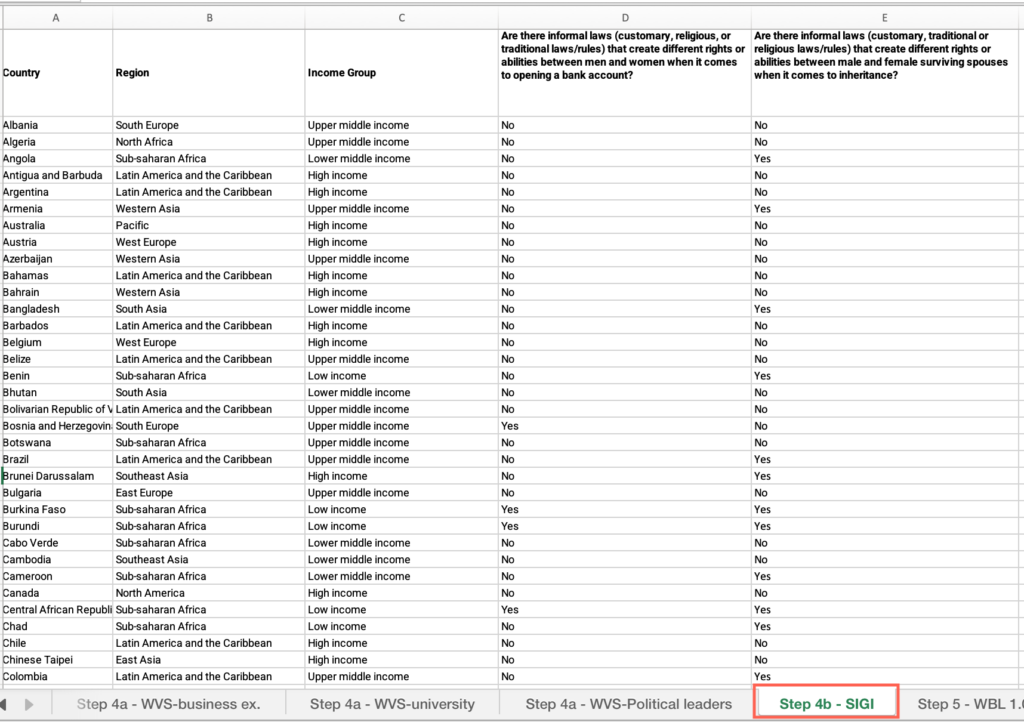Click the East Europe region cell
Viewport: 1024px width, 722px height.
209,493
